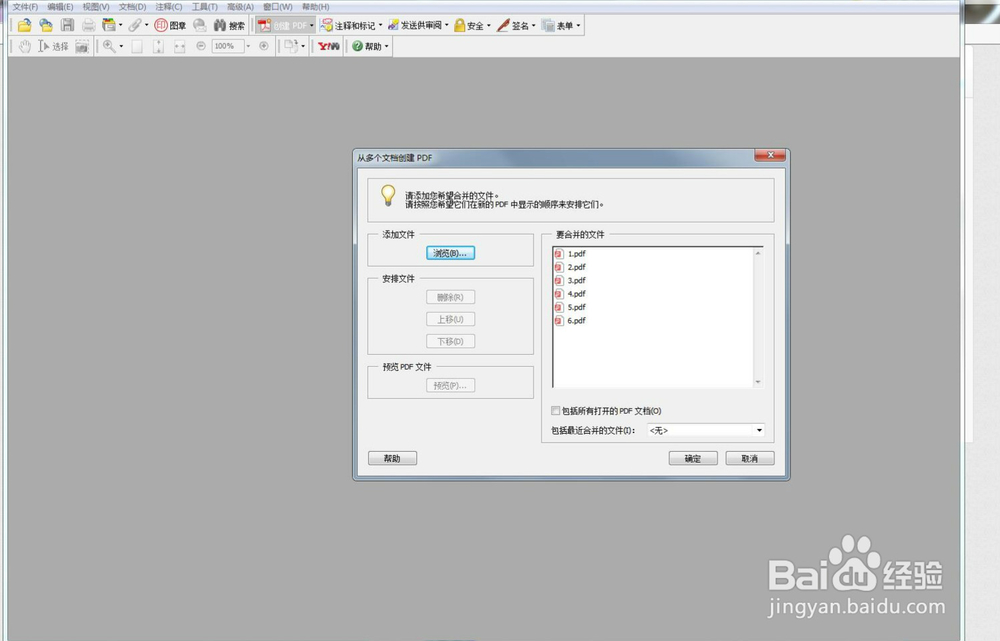Click the Open web page icon
Viewport: 1000px width, 641px height.
(46, 26)
